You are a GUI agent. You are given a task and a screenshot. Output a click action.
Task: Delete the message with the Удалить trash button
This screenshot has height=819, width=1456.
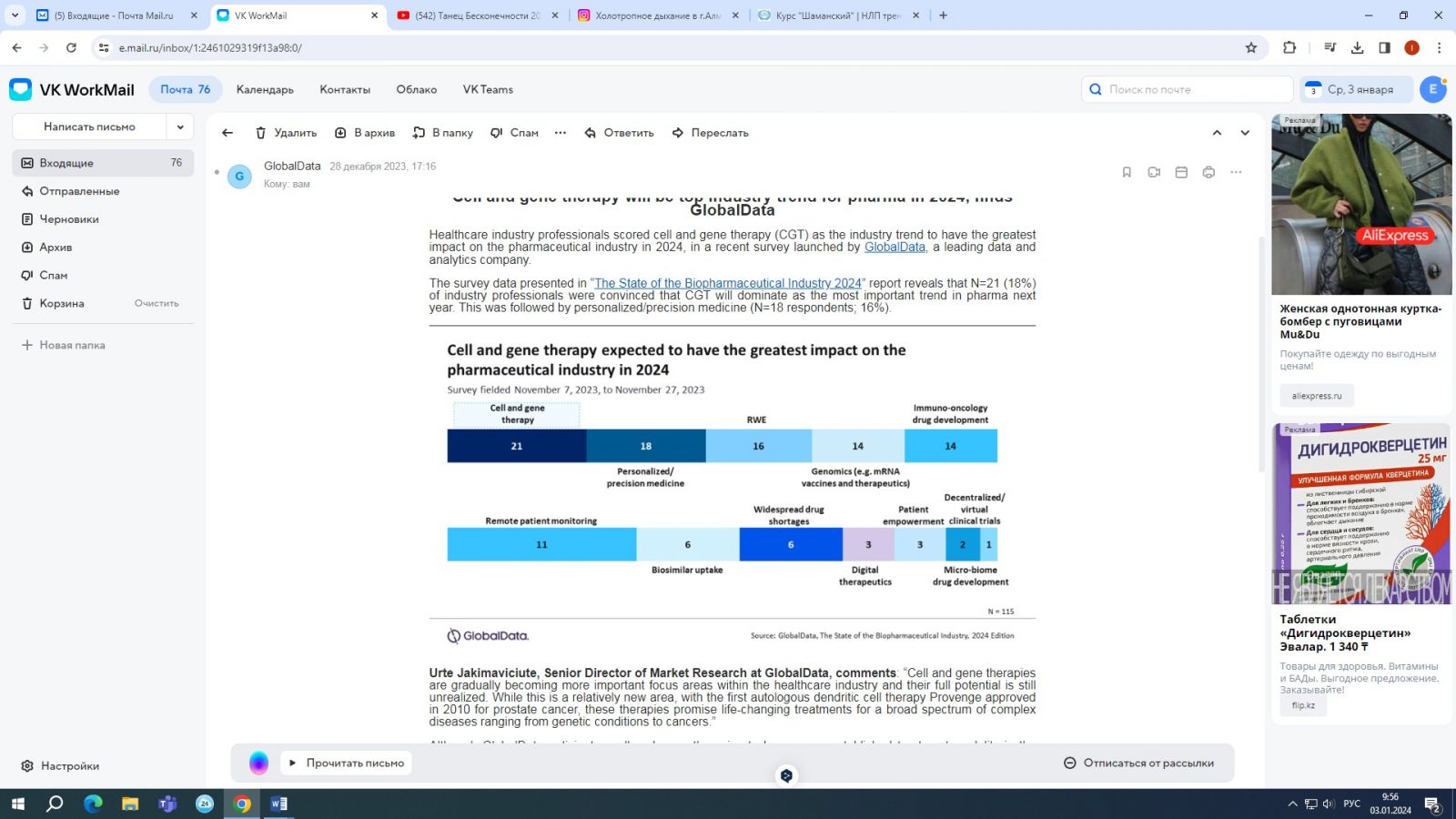pyautogui.click(x=286, y=133)
